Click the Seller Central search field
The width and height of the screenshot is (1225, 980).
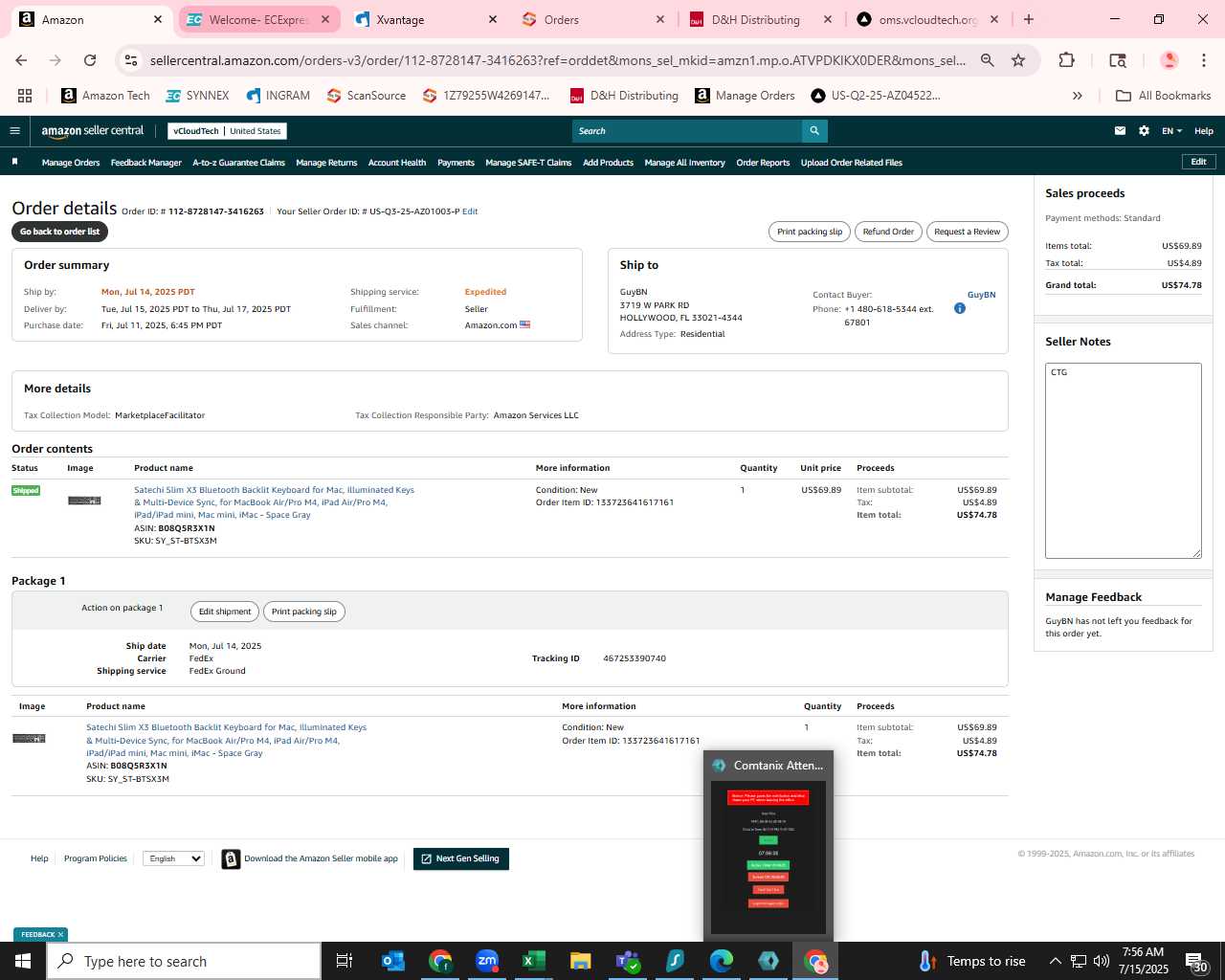tap(687, 131)
